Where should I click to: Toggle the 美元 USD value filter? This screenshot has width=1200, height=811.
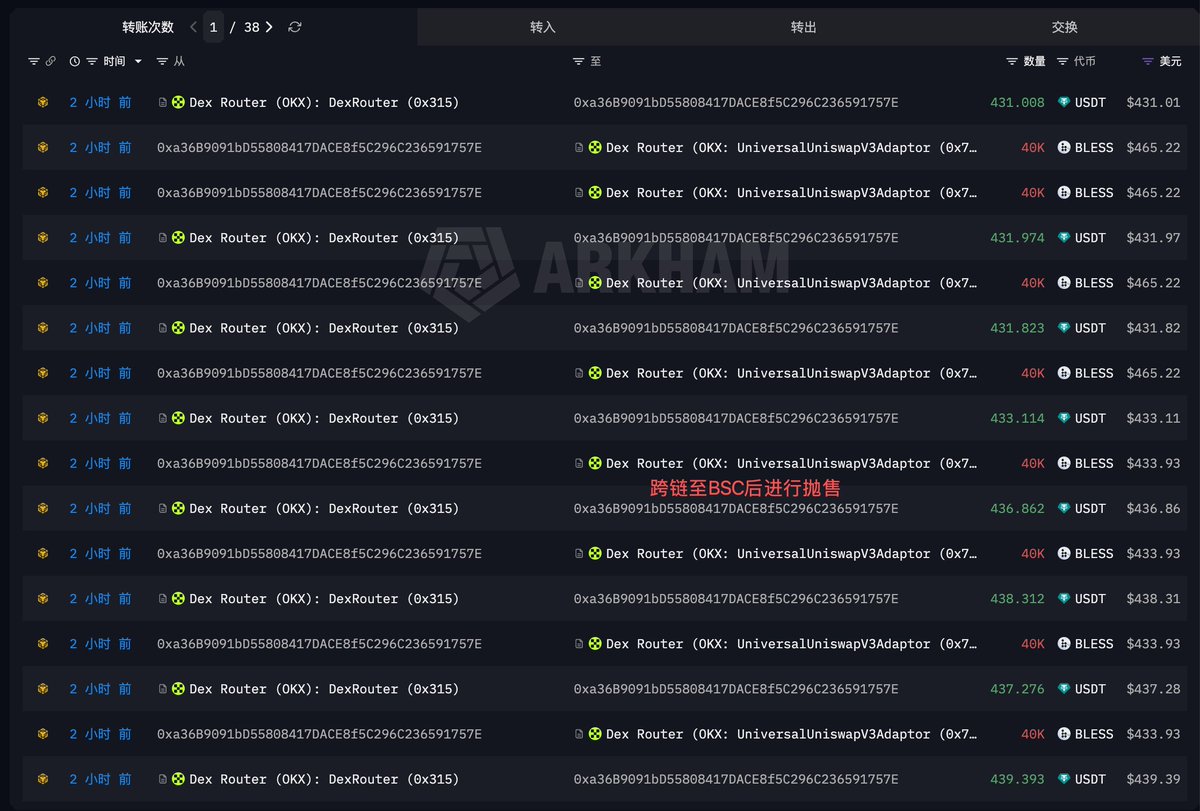[x=1148, y=62]
